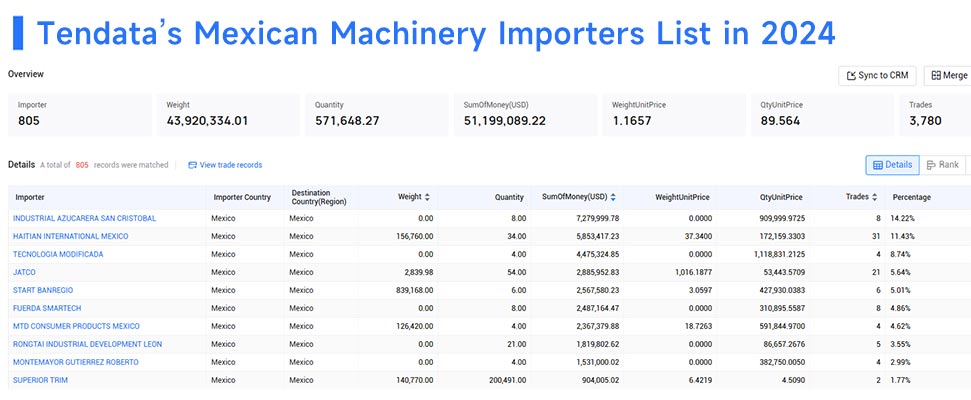Select the Importer 805 overview card
This screenshot has width=971, height=400.
(80, 115)
